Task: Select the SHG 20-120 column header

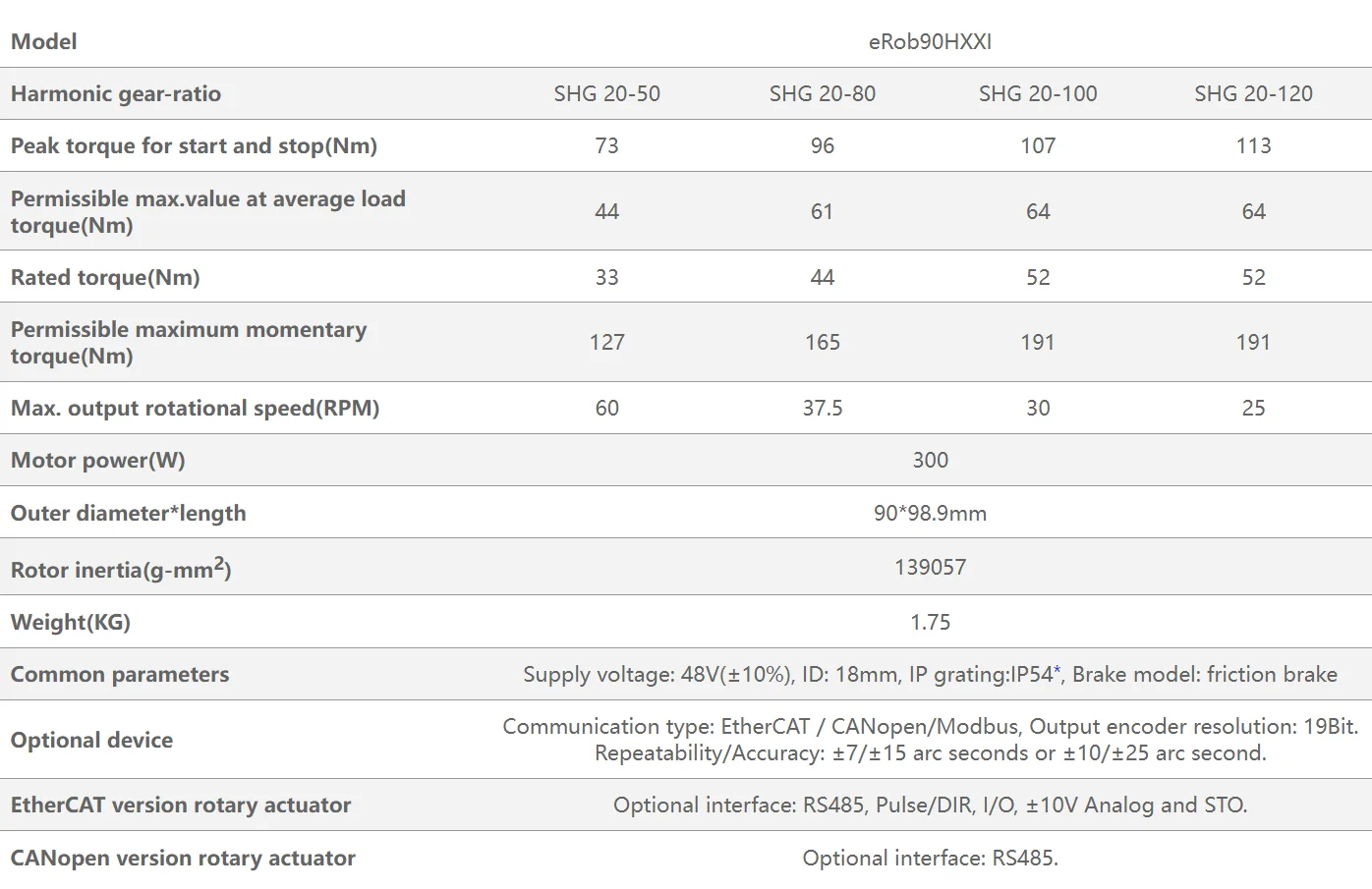Action: 1253,93
